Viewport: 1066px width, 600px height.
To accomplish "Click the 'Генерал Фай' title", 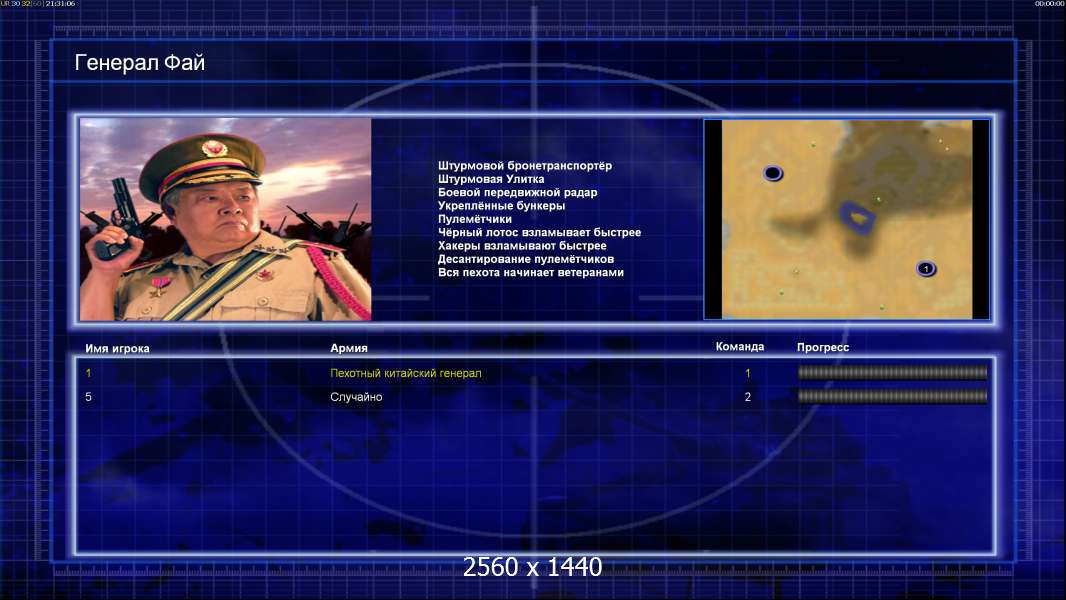I will point(139,63).
